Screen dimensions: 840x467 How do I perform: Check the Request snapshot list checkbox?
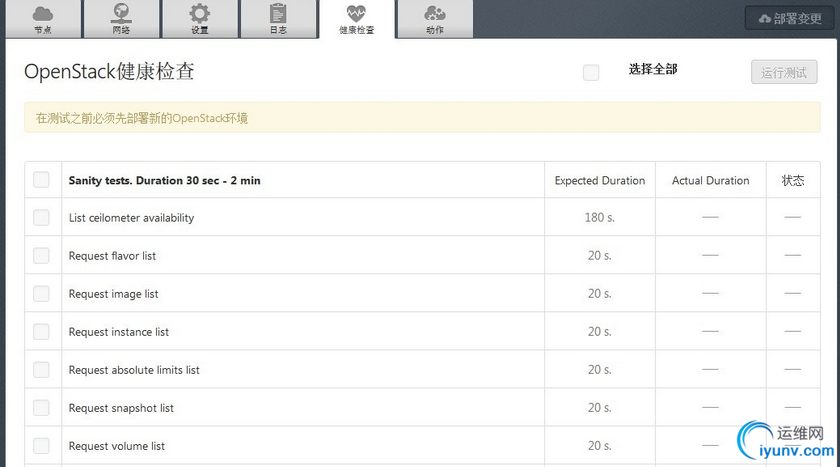tap(41, 408)
